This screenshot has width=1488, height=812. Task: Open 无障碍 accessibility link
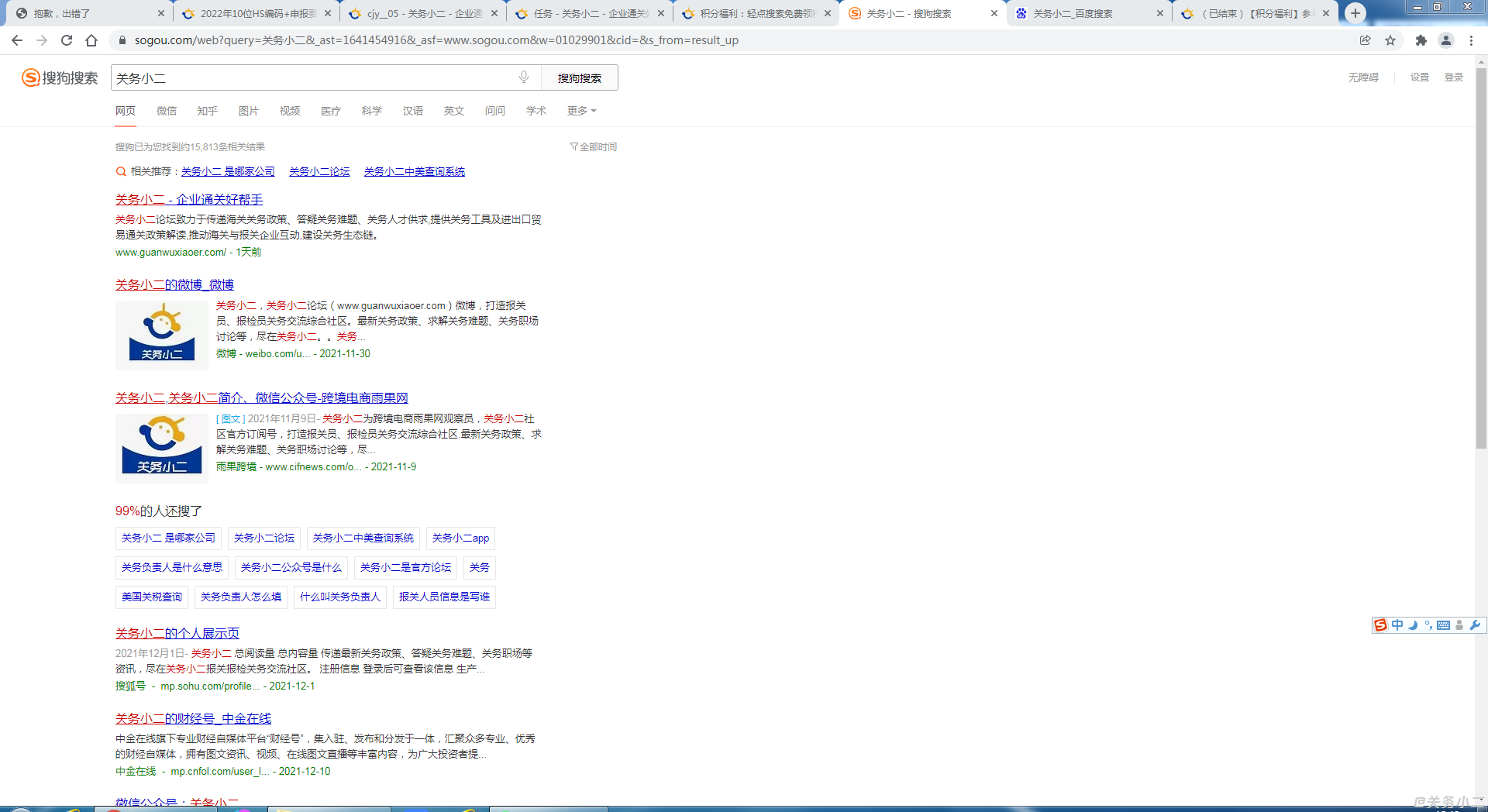1363,77
